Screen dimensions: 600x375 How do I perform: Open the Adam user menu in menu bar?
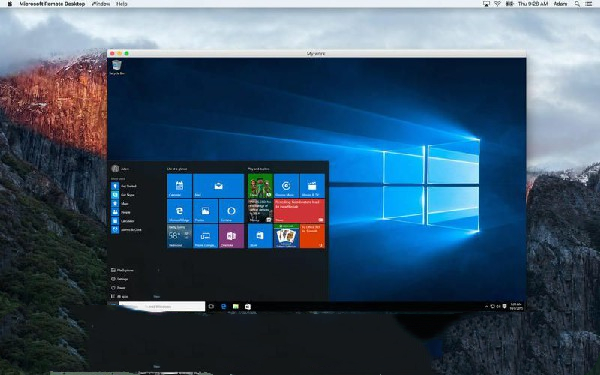coord(560,4)
